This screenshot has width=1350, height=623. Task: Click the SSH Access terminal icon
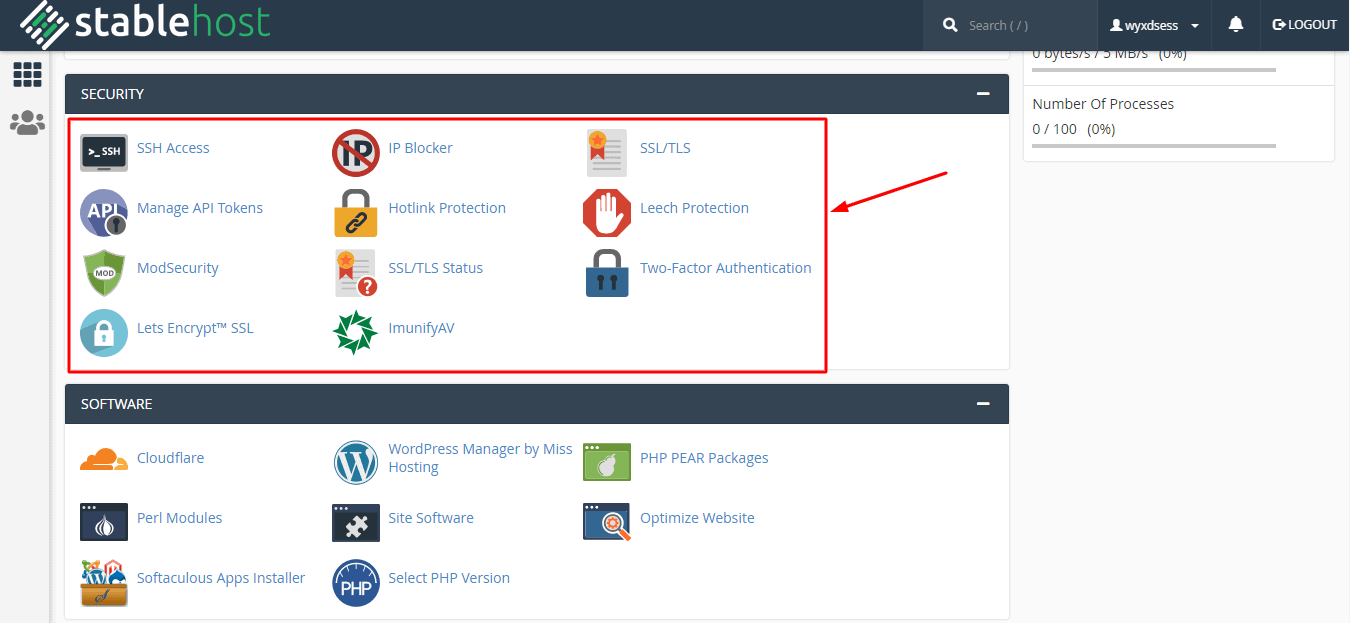pyautogui.click(x=104, y=152)
